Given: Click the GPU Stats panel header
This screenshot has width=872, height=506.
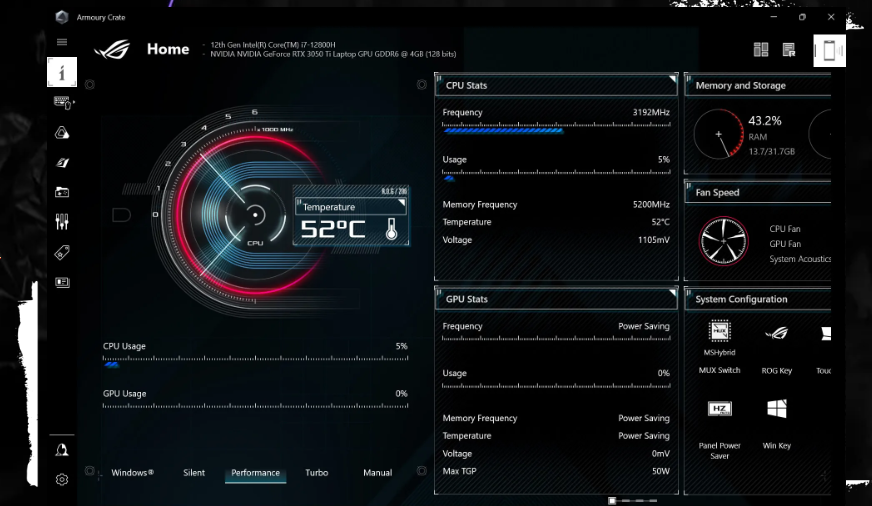Looking at the screenshot, I should tap(556, 299).
